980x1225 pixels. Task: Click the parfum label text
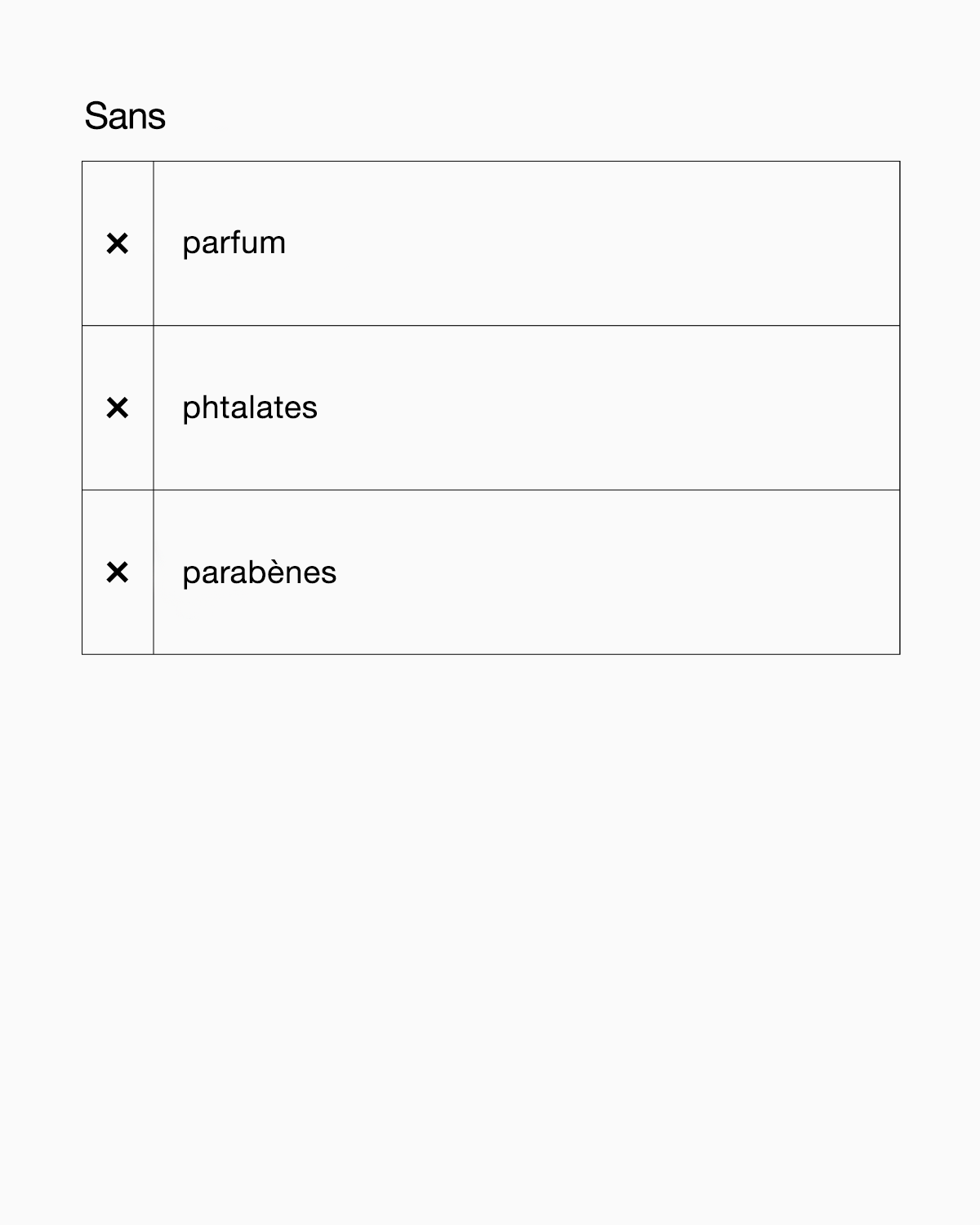234,243
